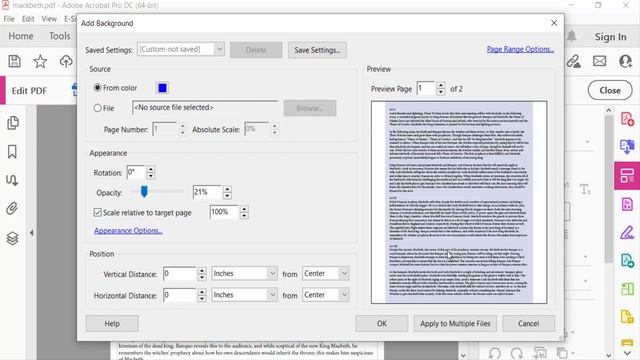The image size is (640, 360).
Task: Click the Opacity slider handle
Action: click(144, 191)
